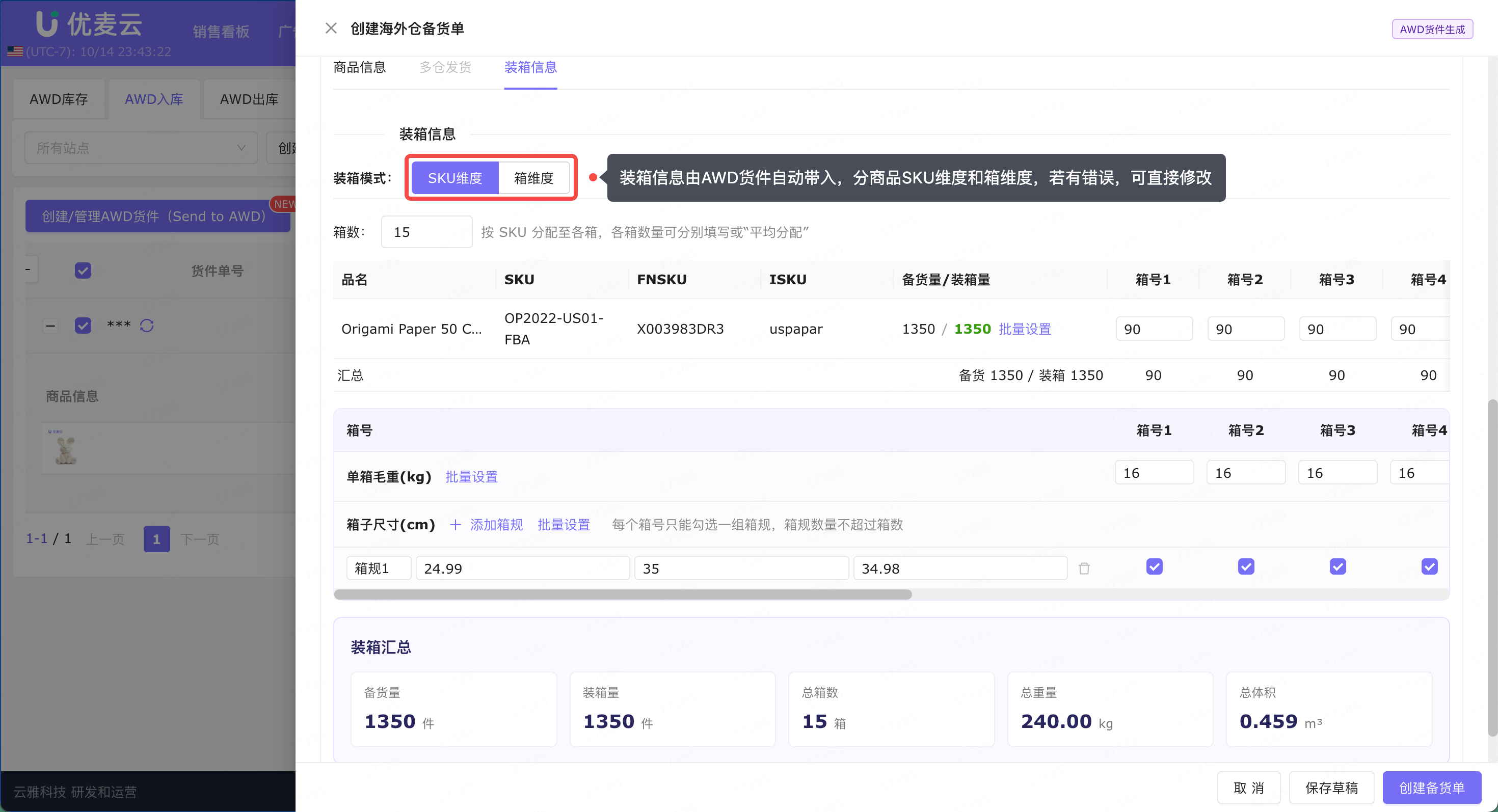
Task: Toggle 箱规1 checkbox for 箱号4
Action: click(1429, 566)
